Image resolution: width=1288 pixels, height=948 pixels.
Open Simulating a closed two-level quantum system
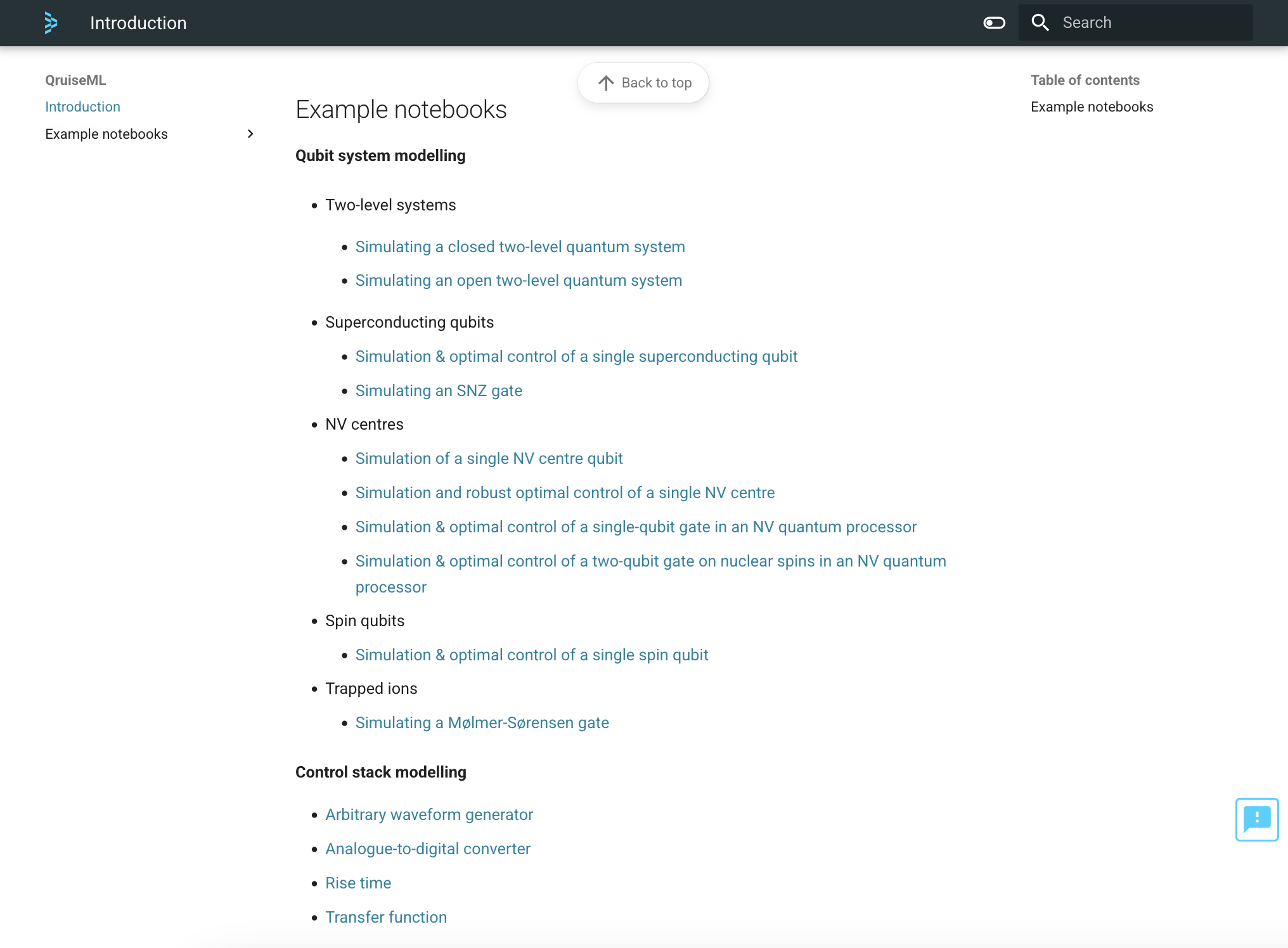(520, 247)
